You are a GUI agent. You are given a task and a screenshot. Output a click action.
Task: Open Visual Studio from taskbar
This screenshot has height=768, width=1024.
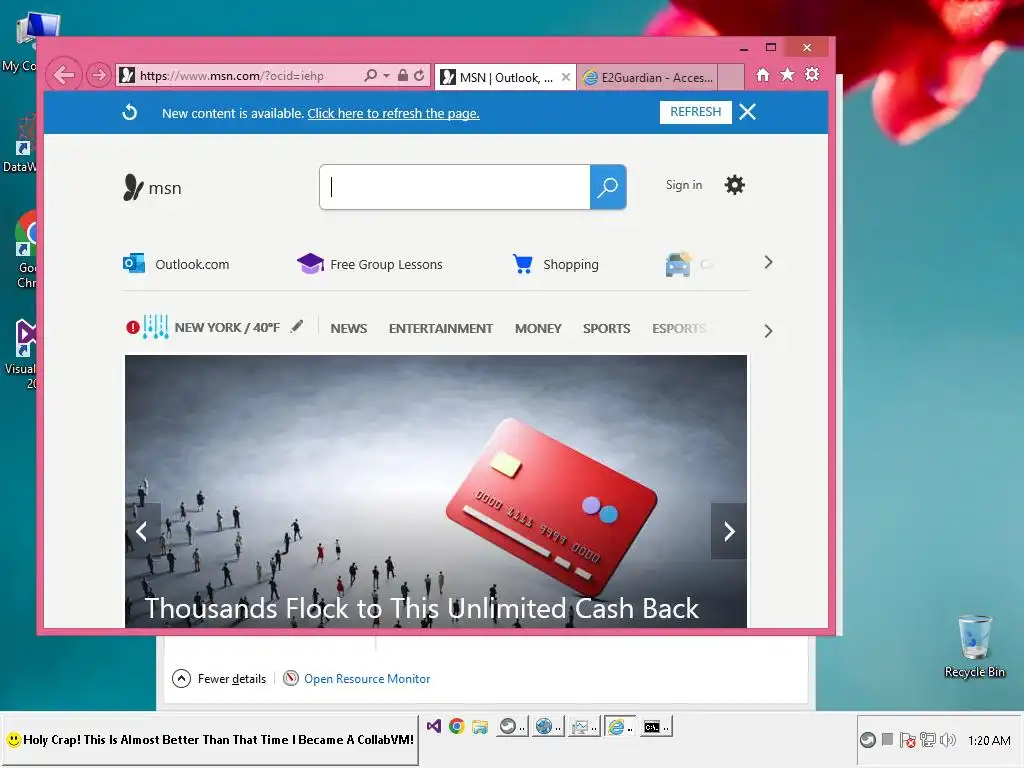(x=434, y=726)
